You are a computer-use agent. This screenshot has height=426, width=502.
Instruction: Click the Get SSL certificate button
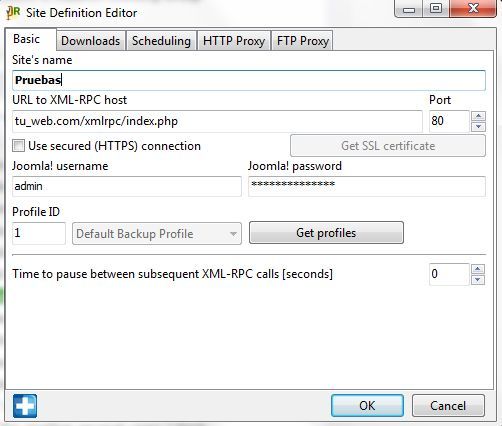pos(388,146)
